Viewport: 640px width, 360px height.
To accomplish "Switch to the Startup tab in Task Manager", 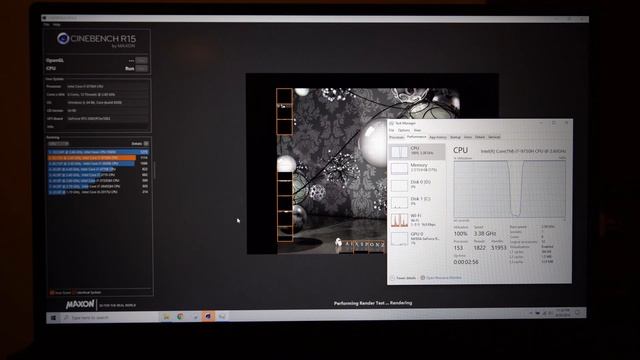I will tap(455, 137).
